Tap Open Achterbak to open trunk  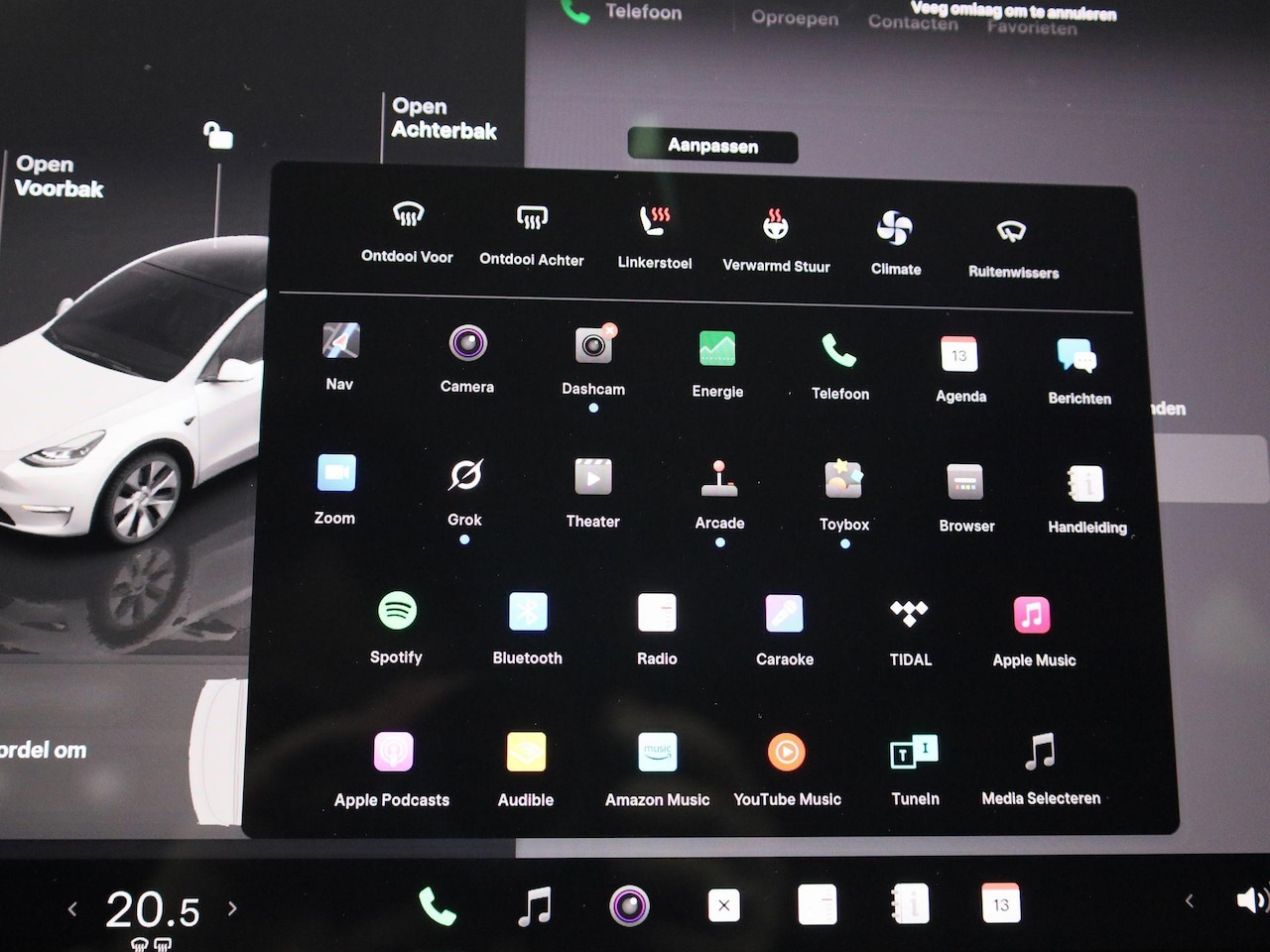coord(444,118)
